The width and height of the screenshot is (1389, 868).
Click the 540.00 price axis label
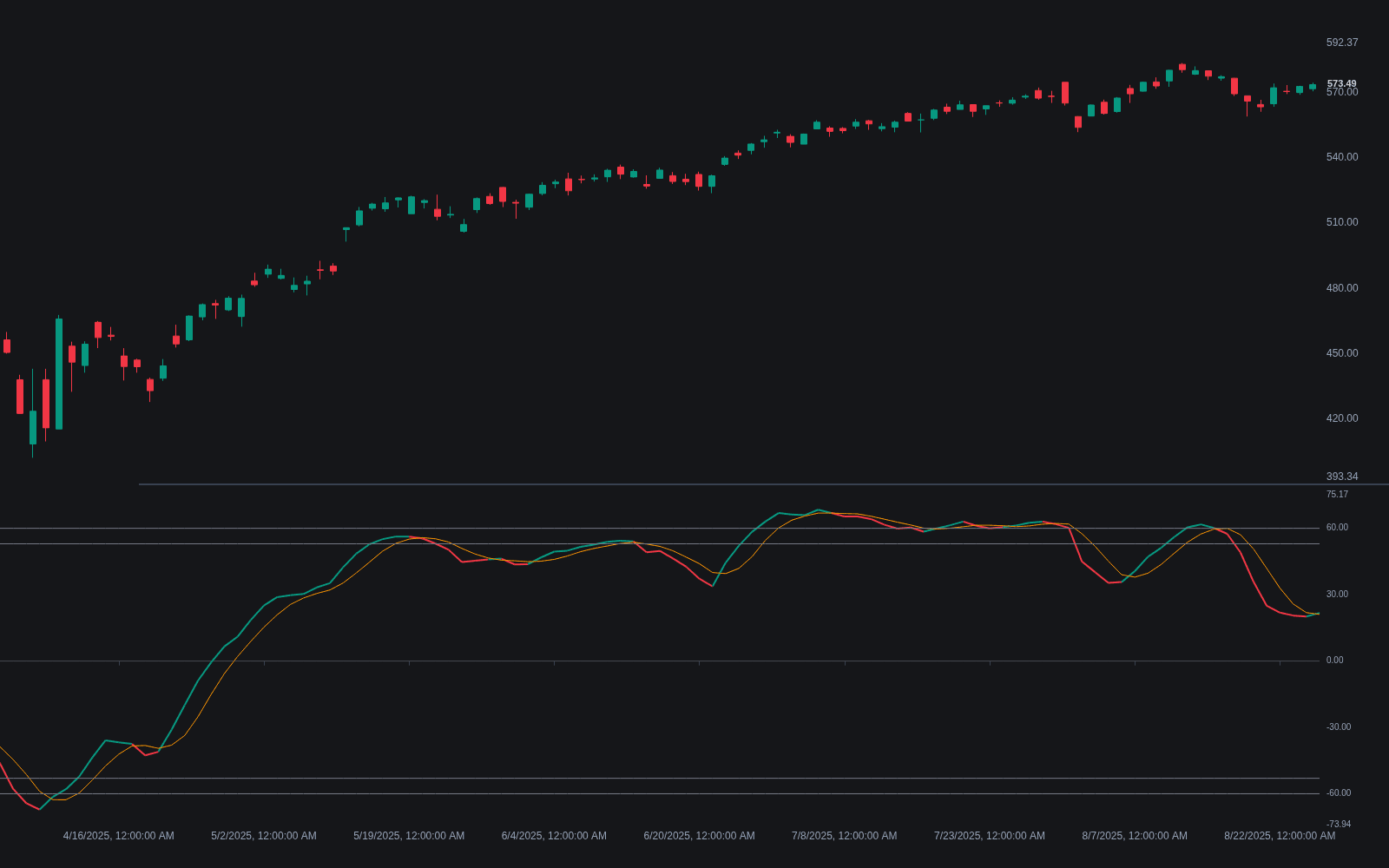click(x=1342, y=157)
